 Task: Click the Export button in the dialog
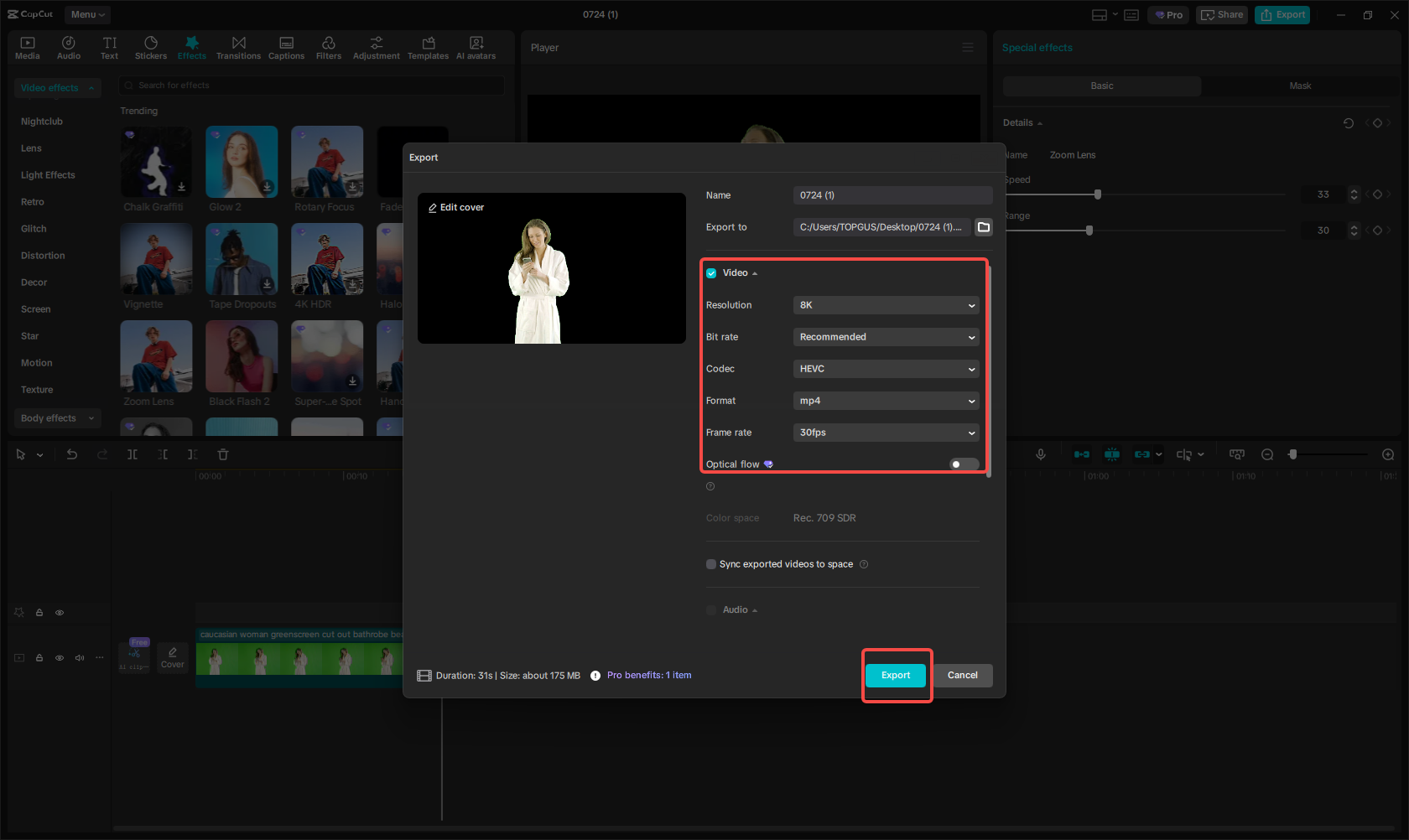(896, 675)
